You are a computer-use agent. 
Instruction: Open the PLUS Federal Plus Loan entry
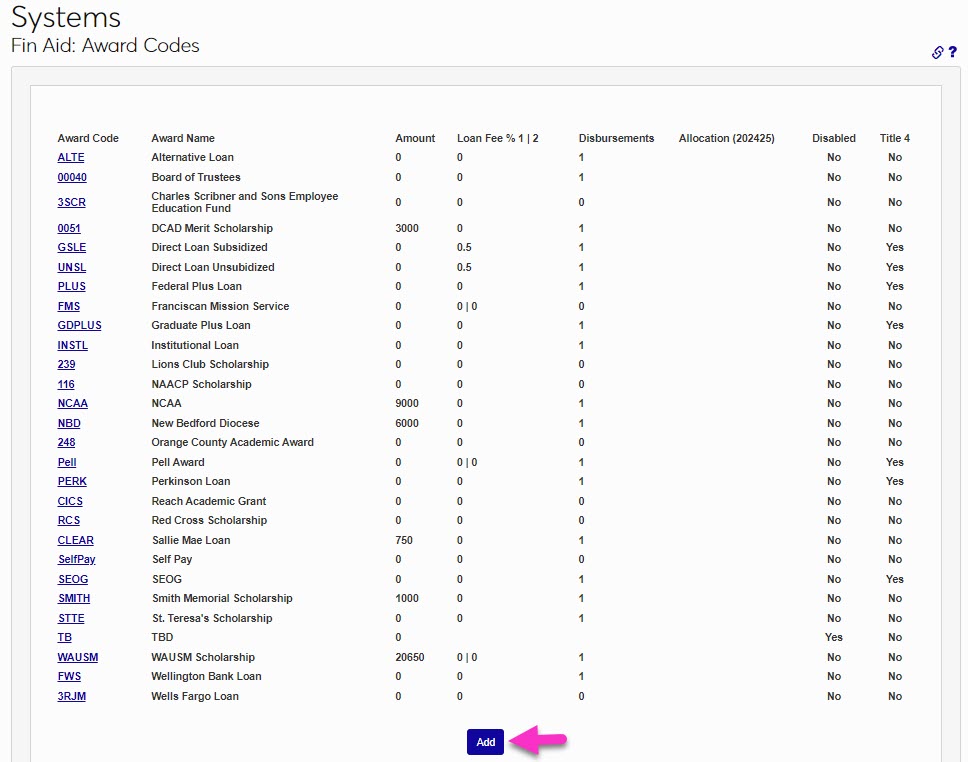tap(70, 286)
